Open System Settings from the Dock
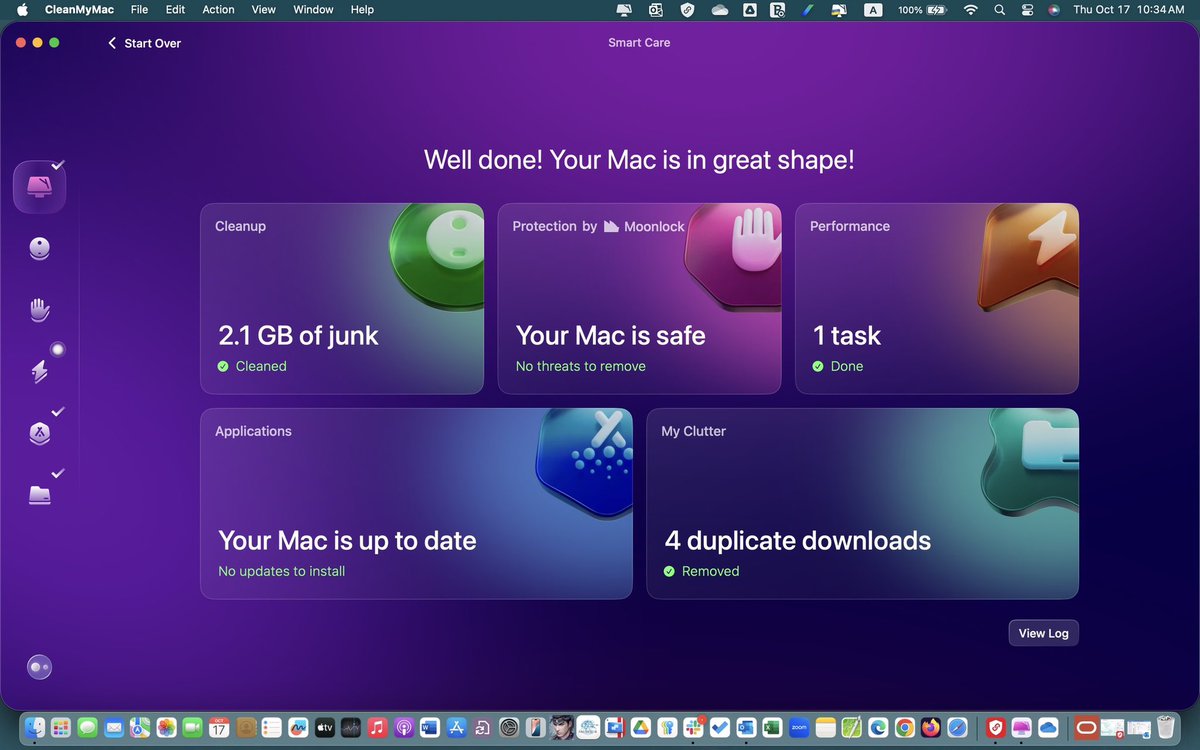 509,727
